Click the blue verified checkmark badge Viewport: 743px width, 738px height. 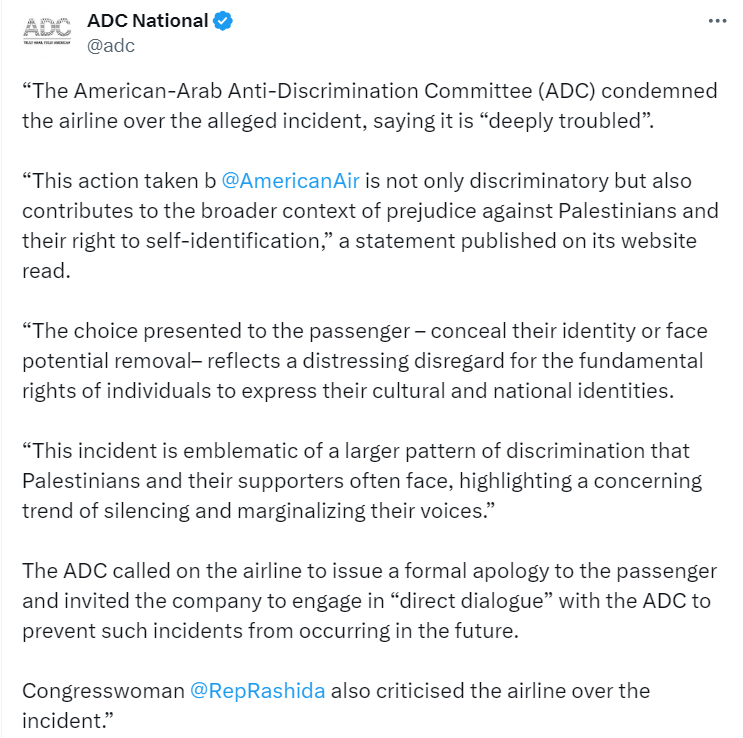223,21
